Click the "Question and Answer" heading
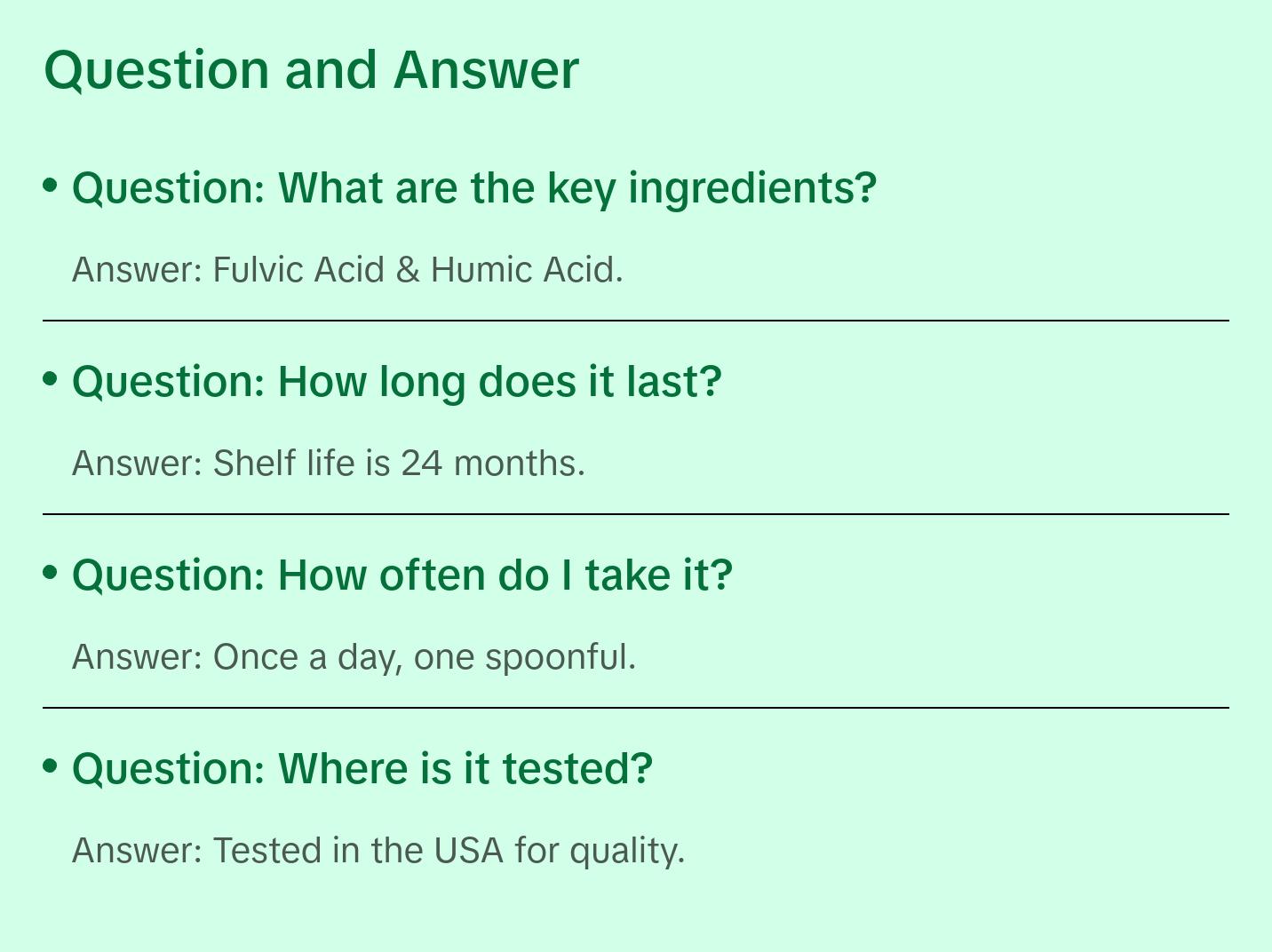Image resolution: width=1272 pixels, height=952 pixels. pyautogui.click(x=311, y=69)
